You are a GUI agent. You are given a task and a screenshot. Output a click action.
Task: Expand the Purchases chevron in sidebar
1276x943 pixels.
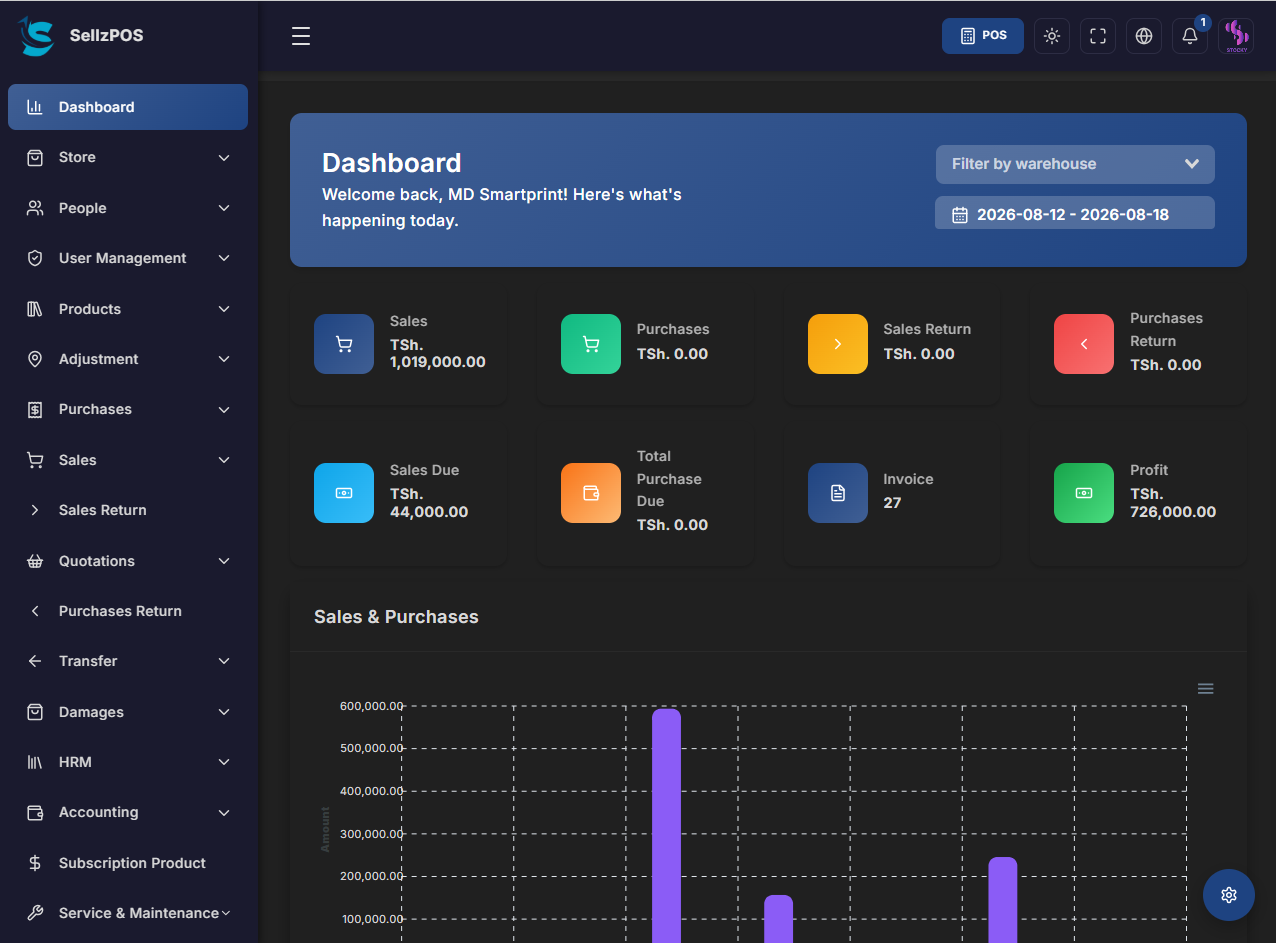tap(224, 410)
